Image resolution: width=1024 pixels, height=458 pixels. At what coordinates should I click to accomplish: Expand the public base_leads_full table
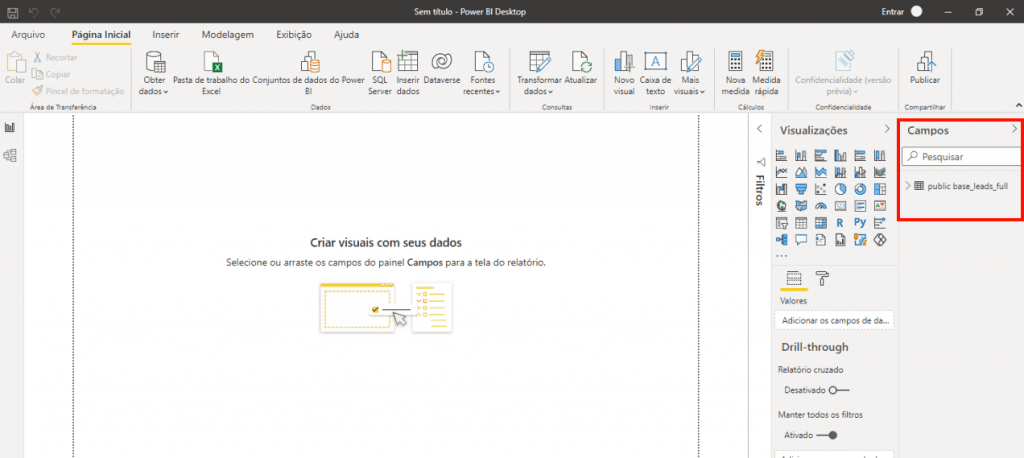click(908, 186)
